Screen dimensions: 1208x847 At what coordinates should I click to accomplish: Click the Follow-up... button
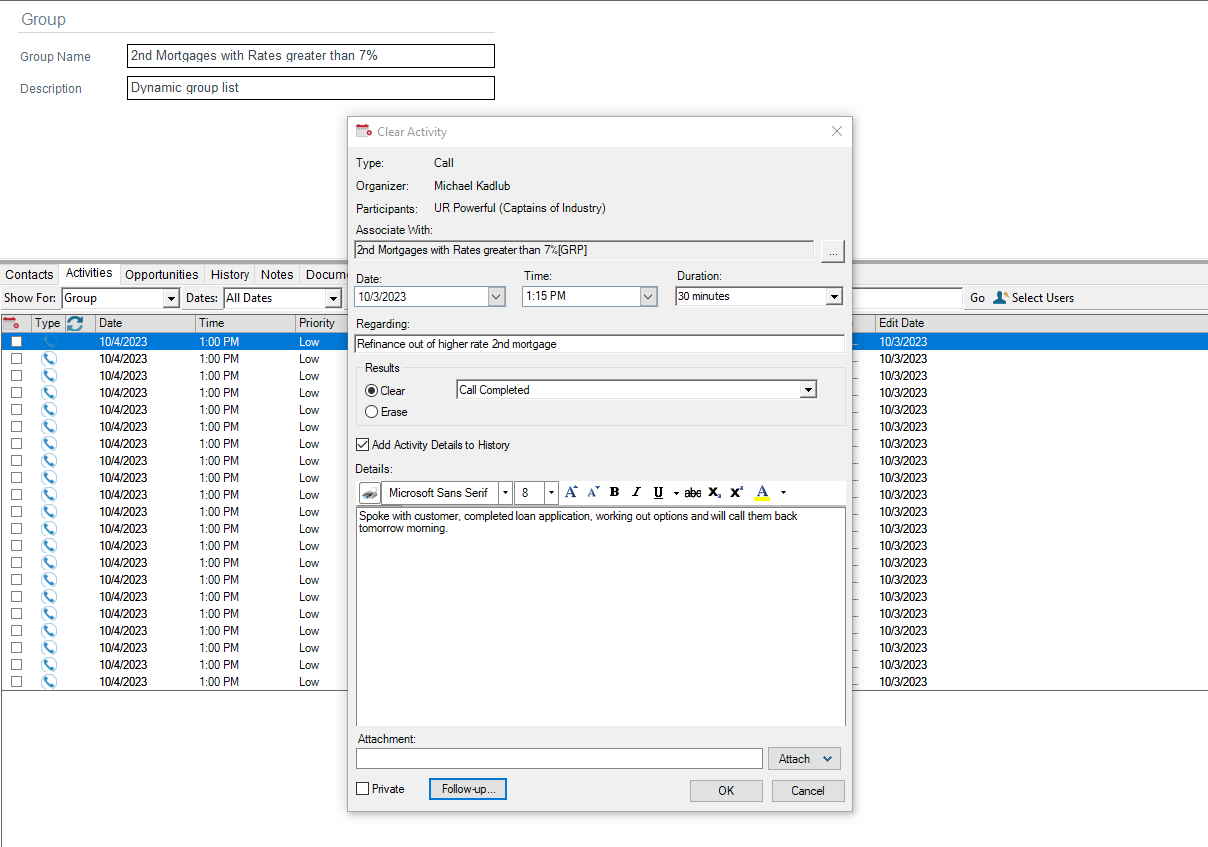click(x=468, y=789)
